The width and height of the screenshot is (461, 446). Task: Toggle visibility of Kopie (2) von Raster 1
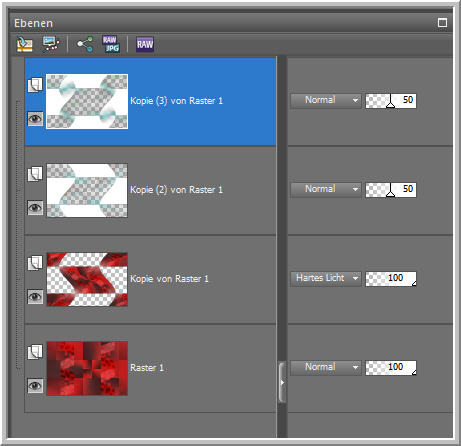35,208
